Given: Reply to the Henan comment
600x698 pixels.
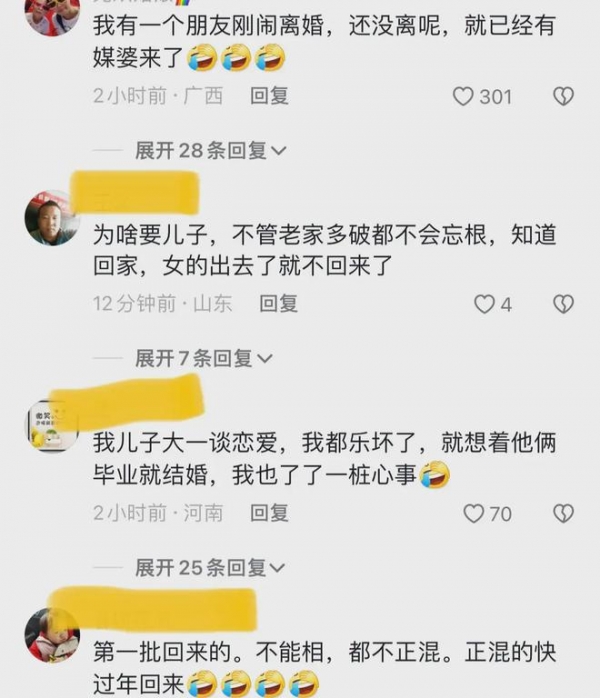Looking at the screenshot, I should pos(269,513).
